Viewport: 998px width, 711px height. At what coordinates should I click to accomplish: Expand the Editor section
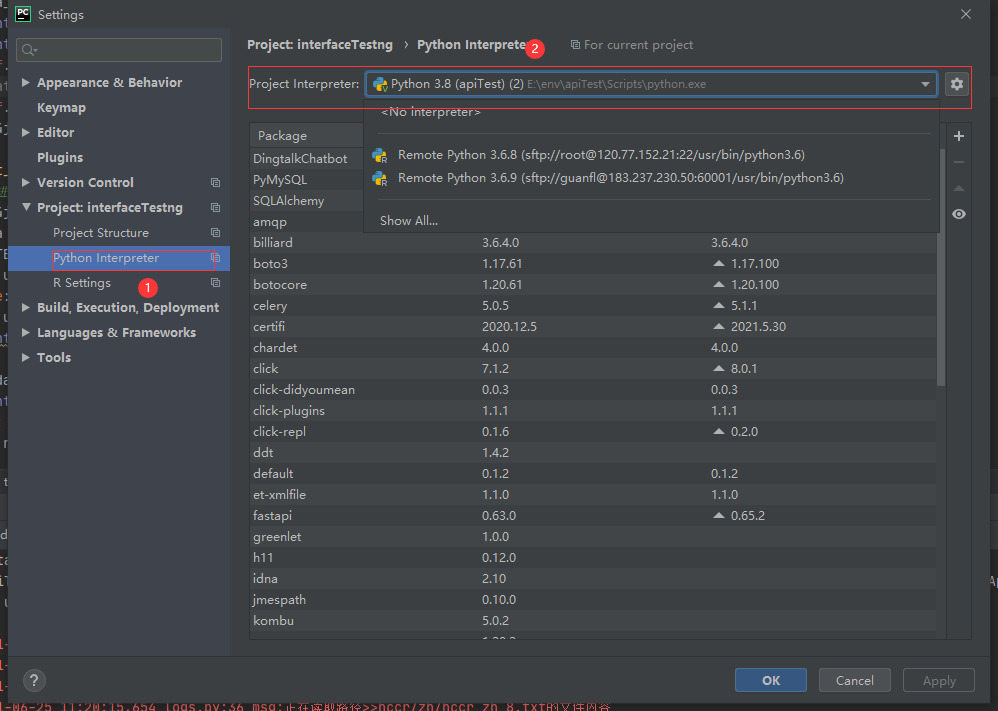point(25,132)
